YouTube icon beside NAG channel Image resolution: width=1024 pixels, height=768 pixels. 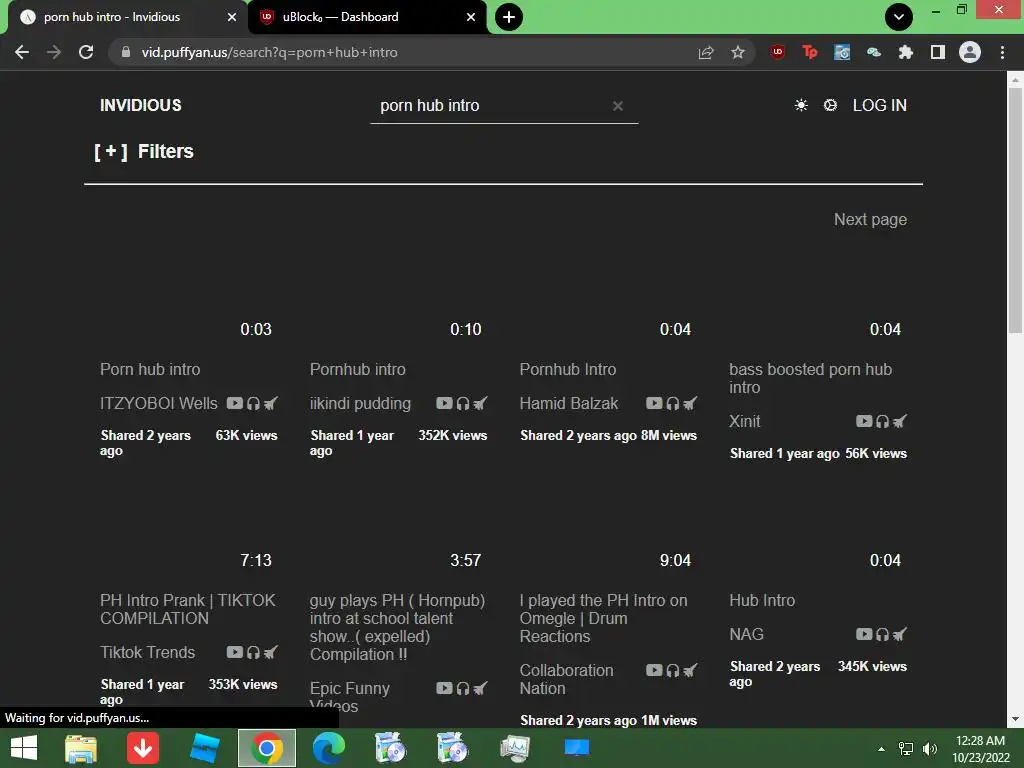pyautogui.click(x=864, y=634)
